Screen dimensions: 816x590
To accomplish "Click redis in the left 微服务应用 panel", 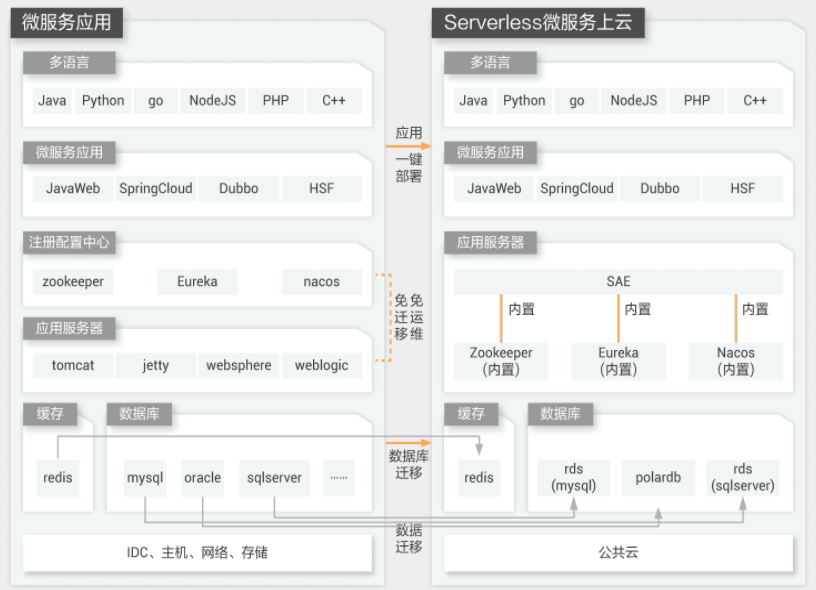I will (58, 478).
